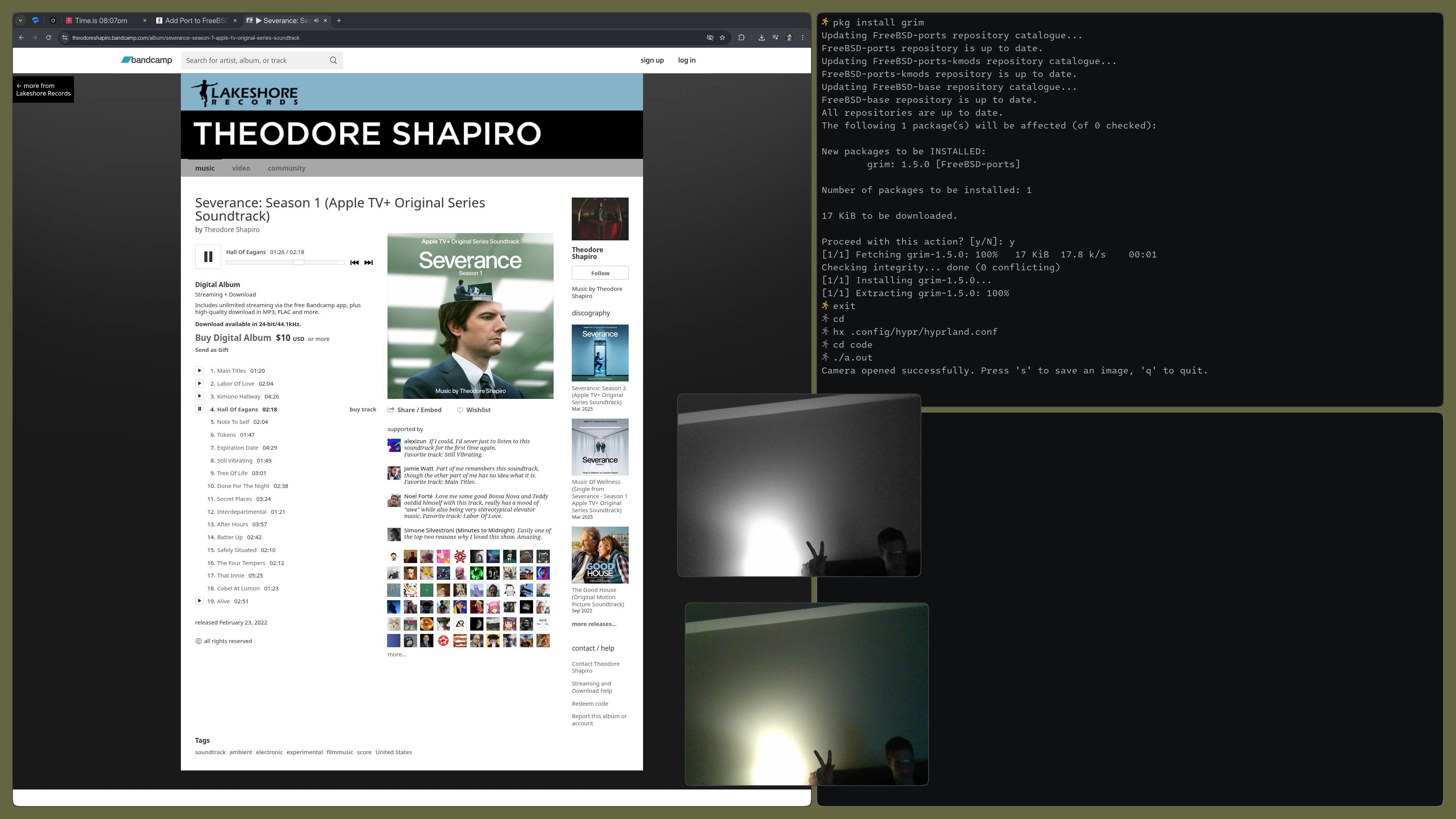Open media controls icon in toolbar
Screen dimensions: 1456x819
(775, 38)
